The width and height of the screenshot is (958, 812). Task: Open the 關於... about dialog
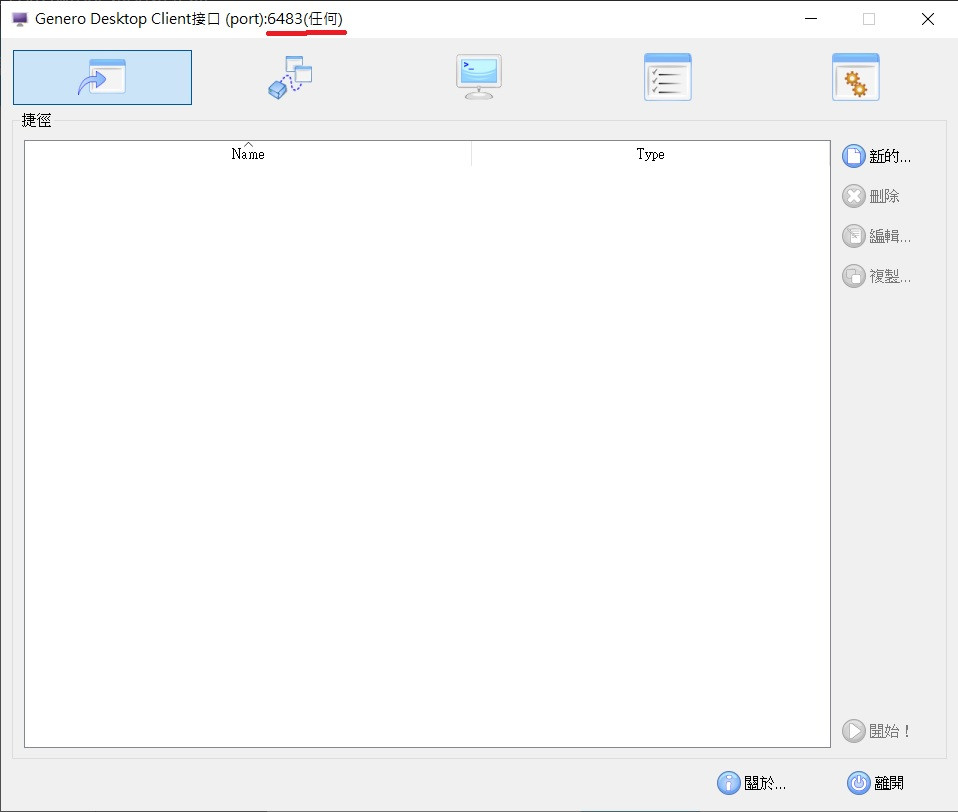751,783
